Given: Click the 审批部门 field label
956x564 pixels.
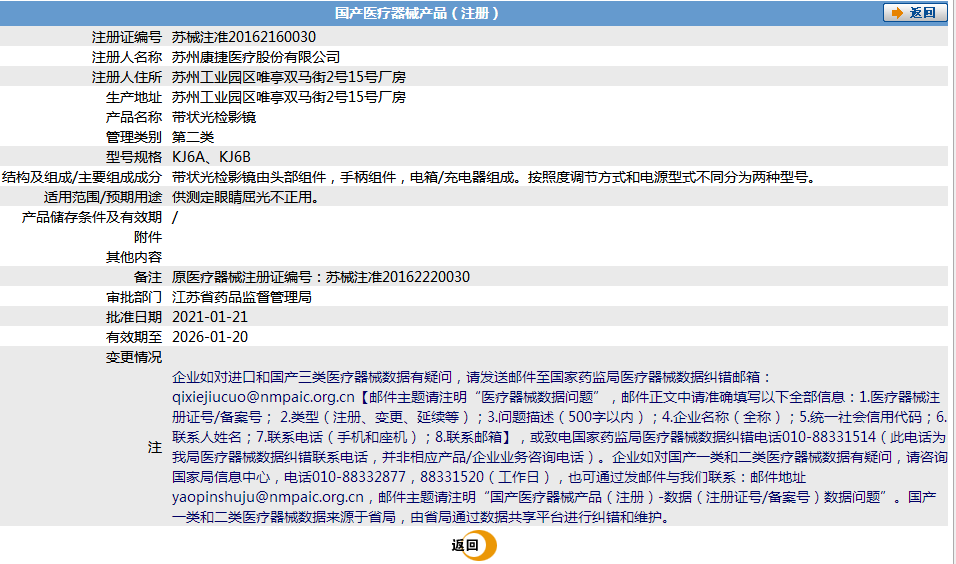Looking at the screenshot, I should point(134,297).
